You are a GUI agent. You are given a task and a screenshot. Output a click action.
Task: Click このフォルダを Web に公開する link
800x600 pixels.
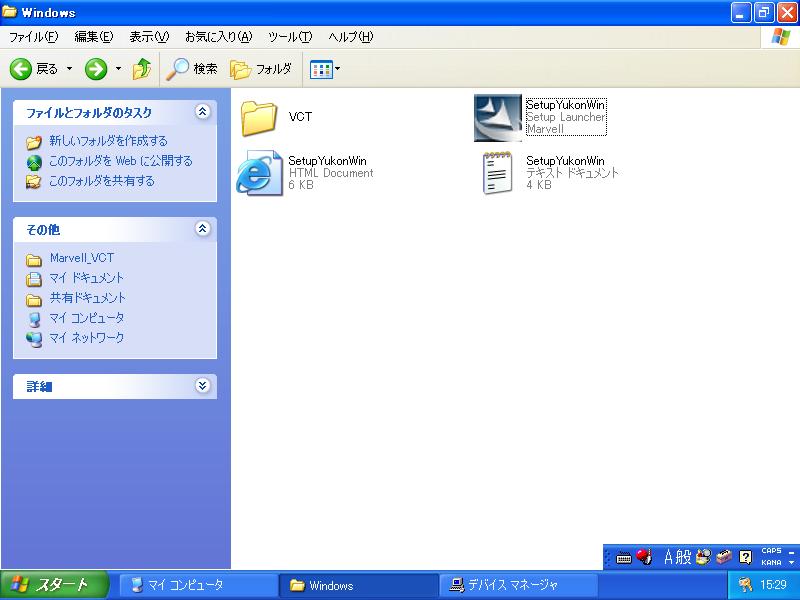point(120,161)
